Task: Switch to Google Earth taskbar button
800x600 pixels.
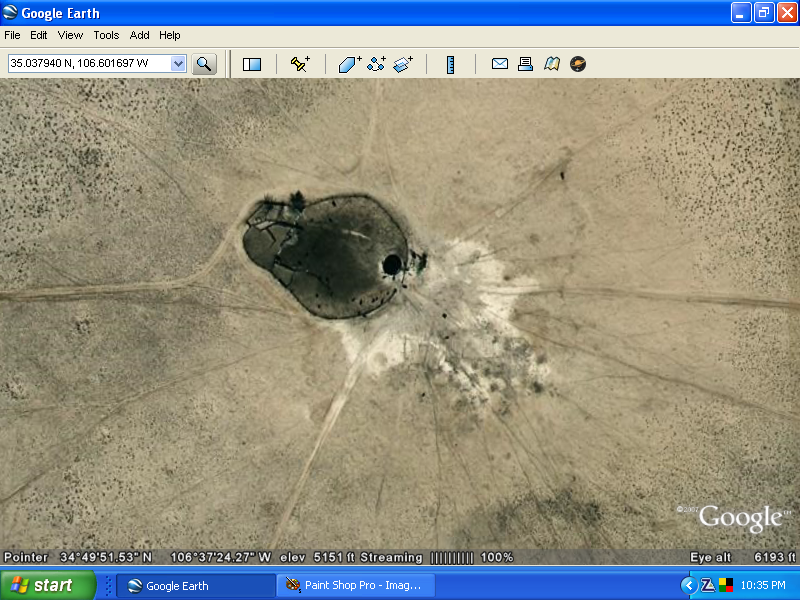Action: 195,586
